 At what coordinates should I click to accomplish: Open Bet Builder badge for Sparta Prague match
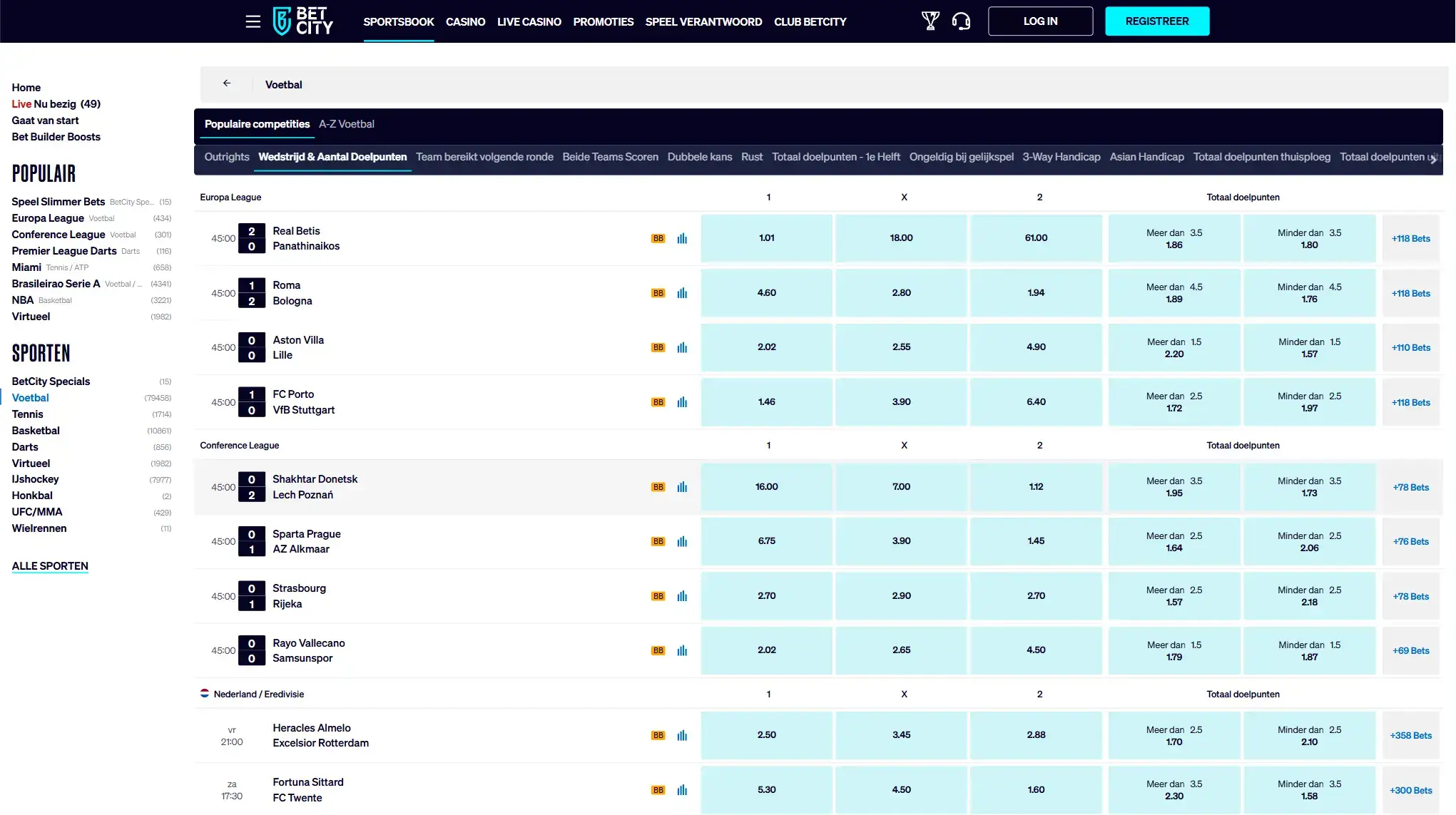[x=658, y=542]
